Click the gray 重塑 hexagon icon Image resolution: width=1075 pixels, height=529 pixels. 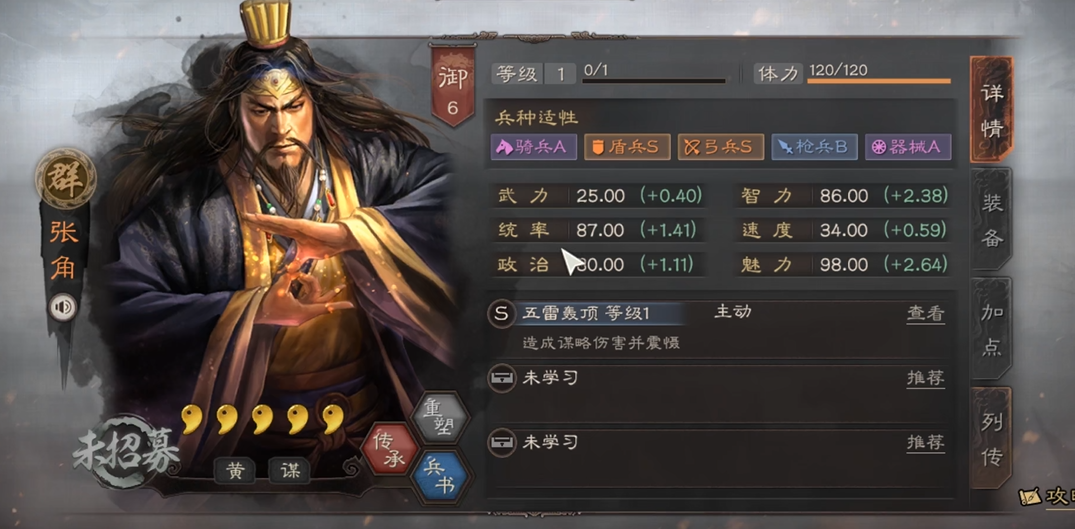coord(439,419)
